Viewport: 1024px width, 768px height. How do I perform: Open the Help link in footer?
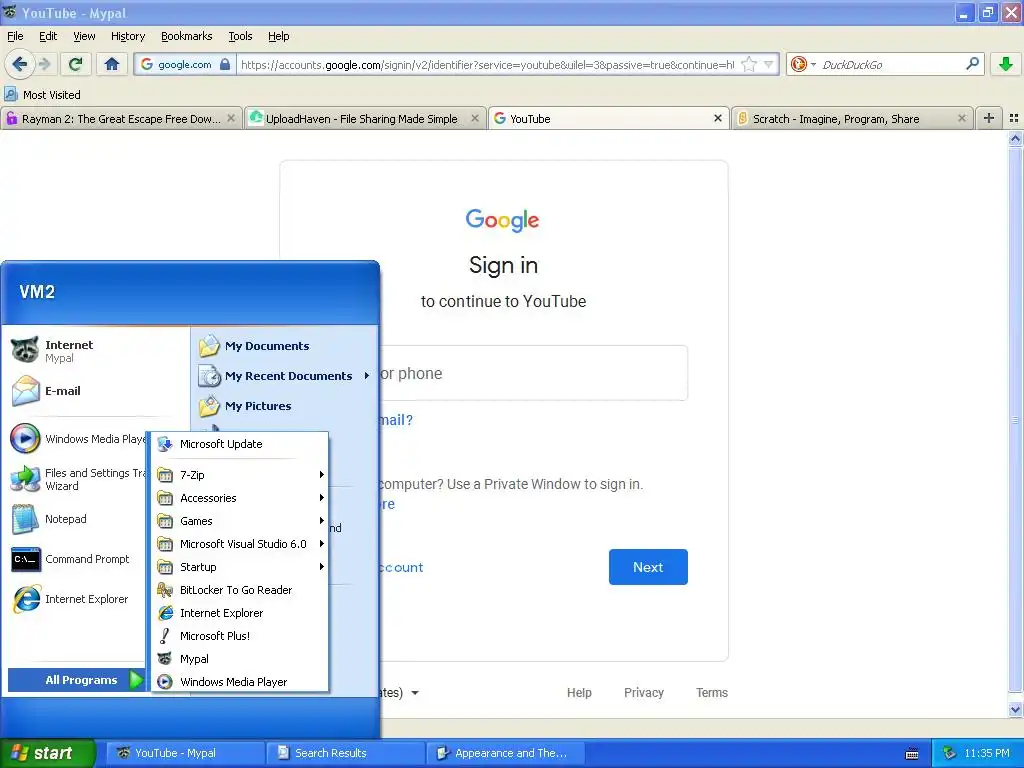[579, 692]
